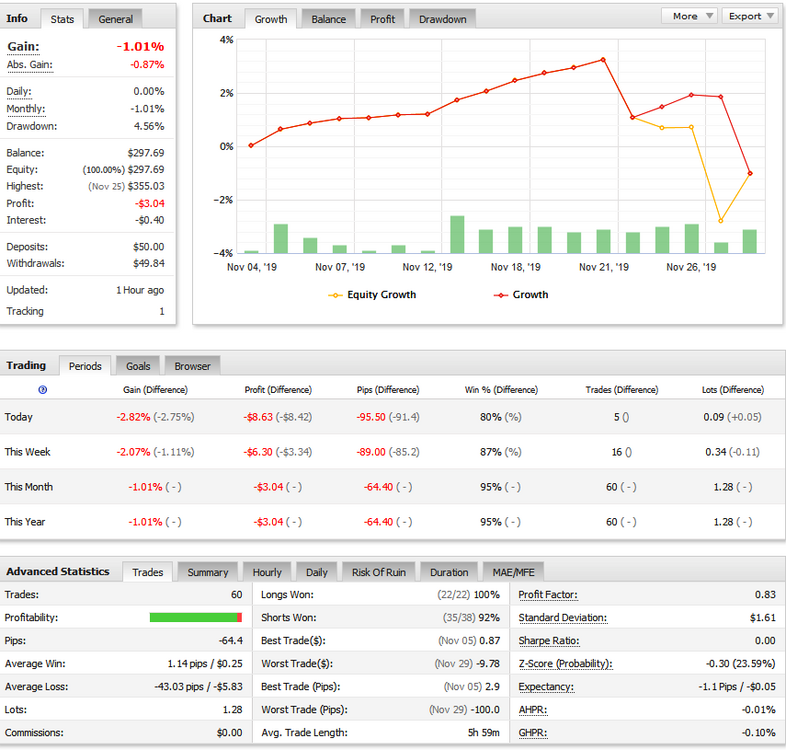Click the blue help icon in Trading table header
The image size is (786, 750).
(43, 390)
